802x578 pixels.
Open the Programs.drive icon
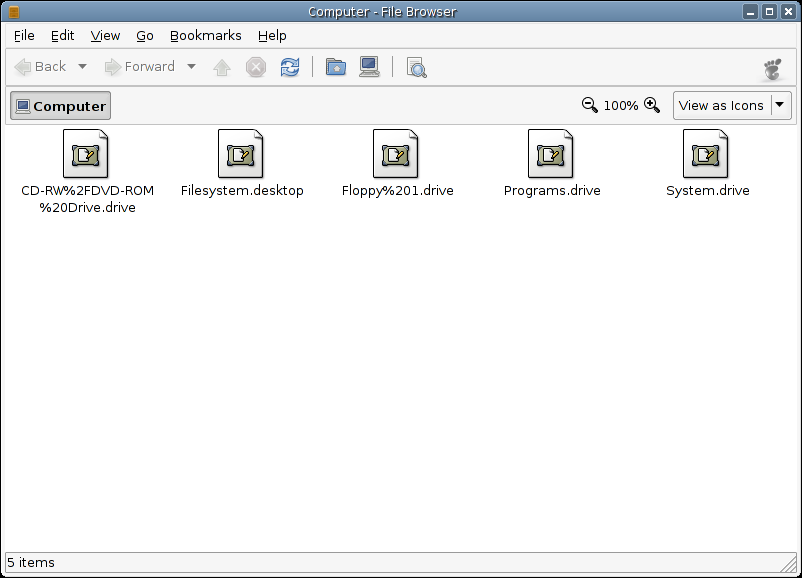click(552, 155)
